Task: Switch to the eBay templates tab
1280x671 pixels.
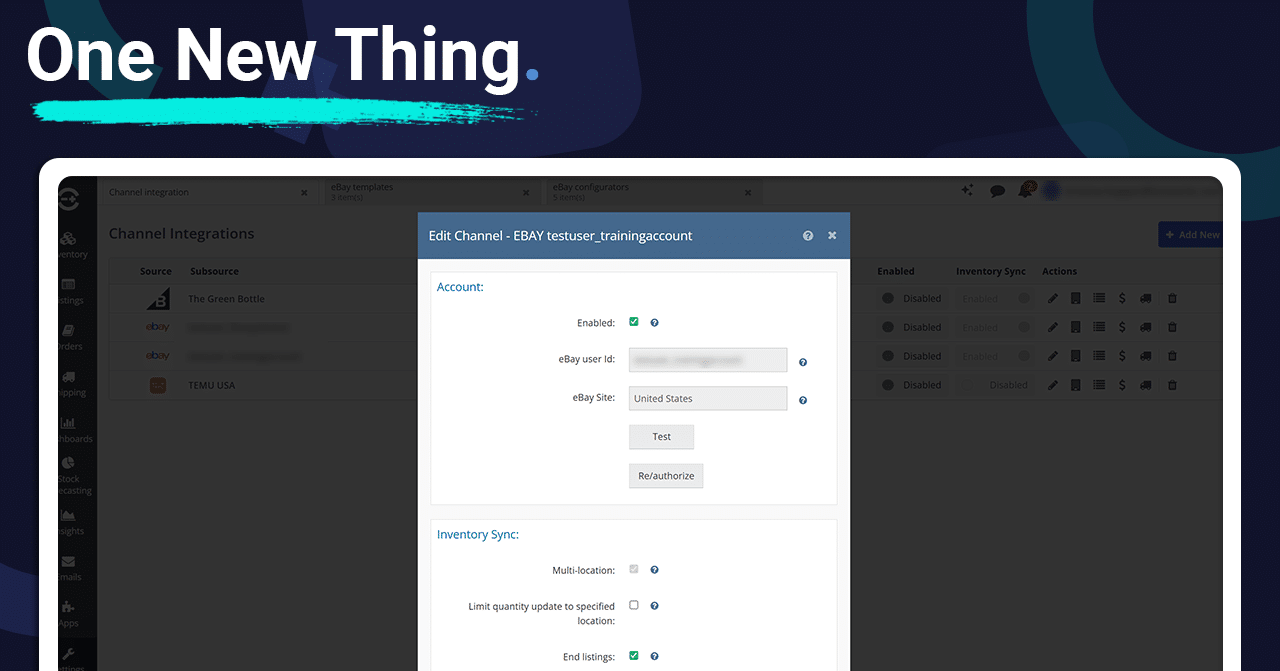Action: click(x=420, y=192)
